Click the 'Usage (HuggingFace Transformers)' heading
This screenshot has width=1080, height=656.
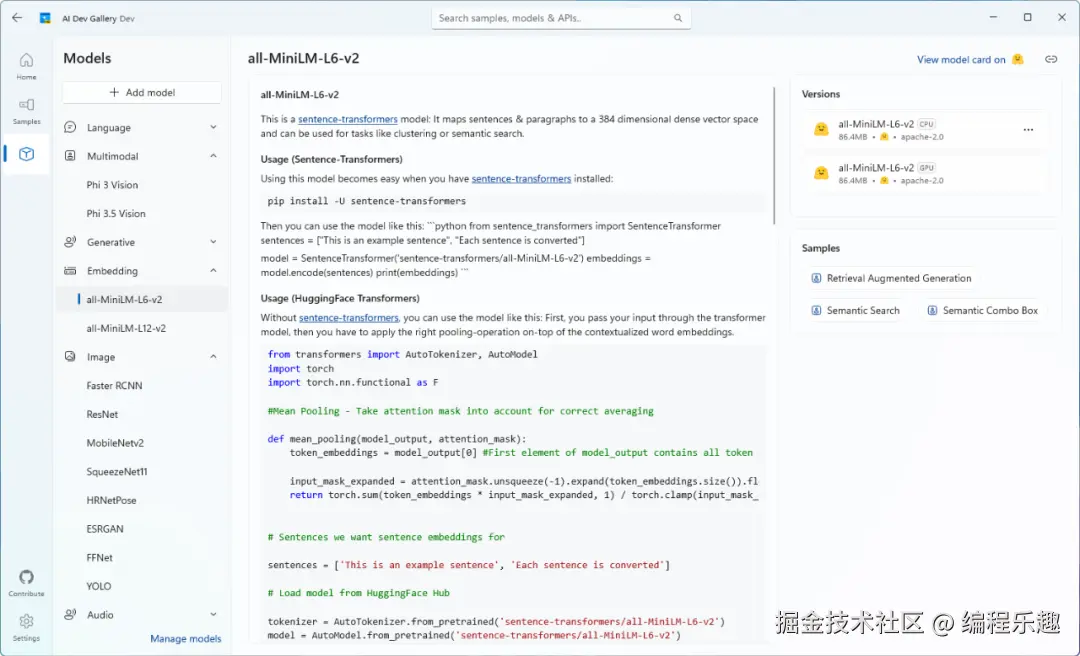pyautogui.click(x=340, y=298)
